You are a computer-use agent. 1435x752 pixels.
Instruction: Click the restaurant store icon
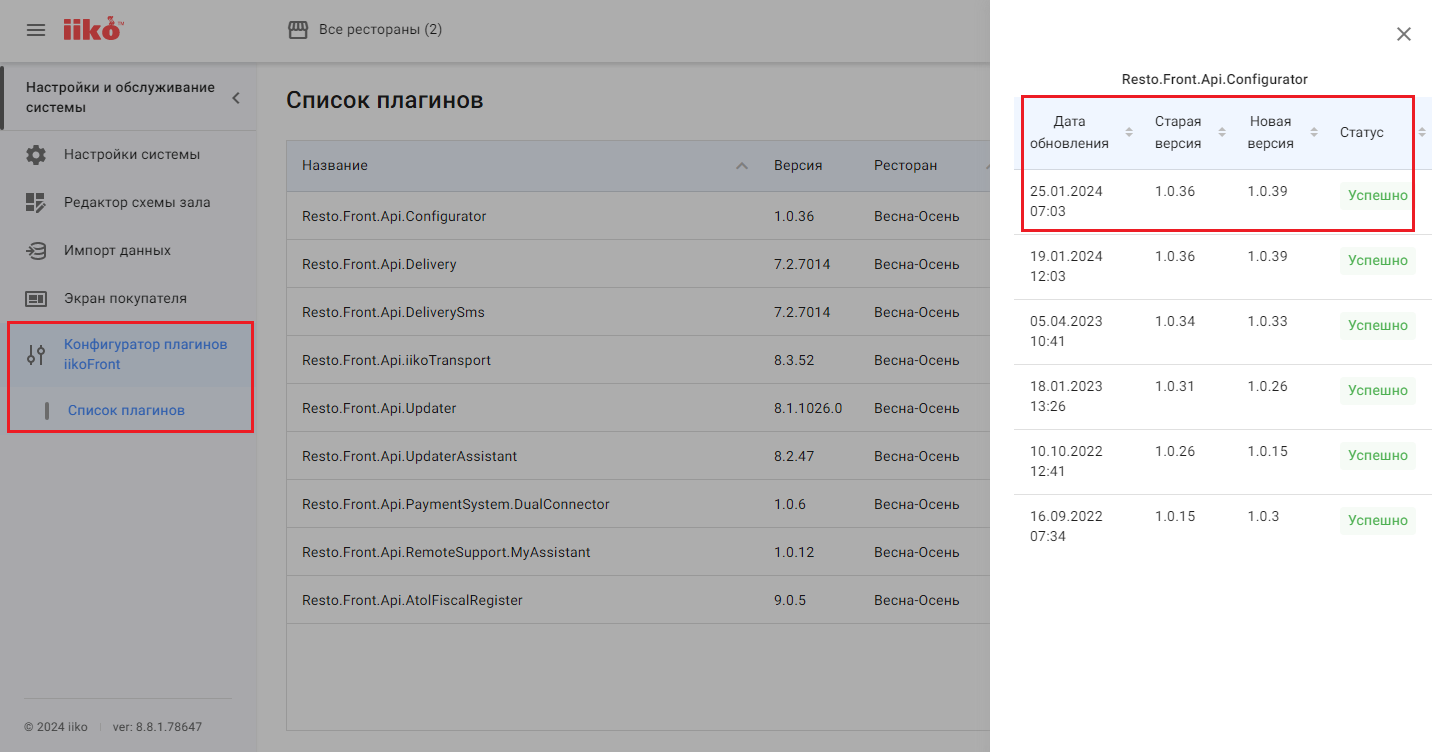point(297,30)
